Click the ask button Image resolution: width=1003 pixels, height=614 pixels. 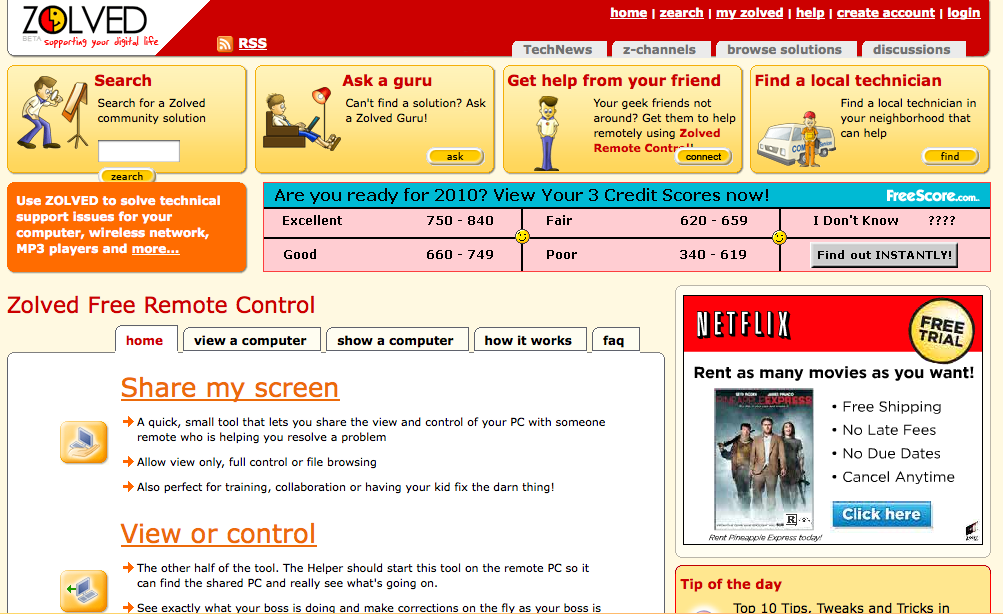coord(455,157)
